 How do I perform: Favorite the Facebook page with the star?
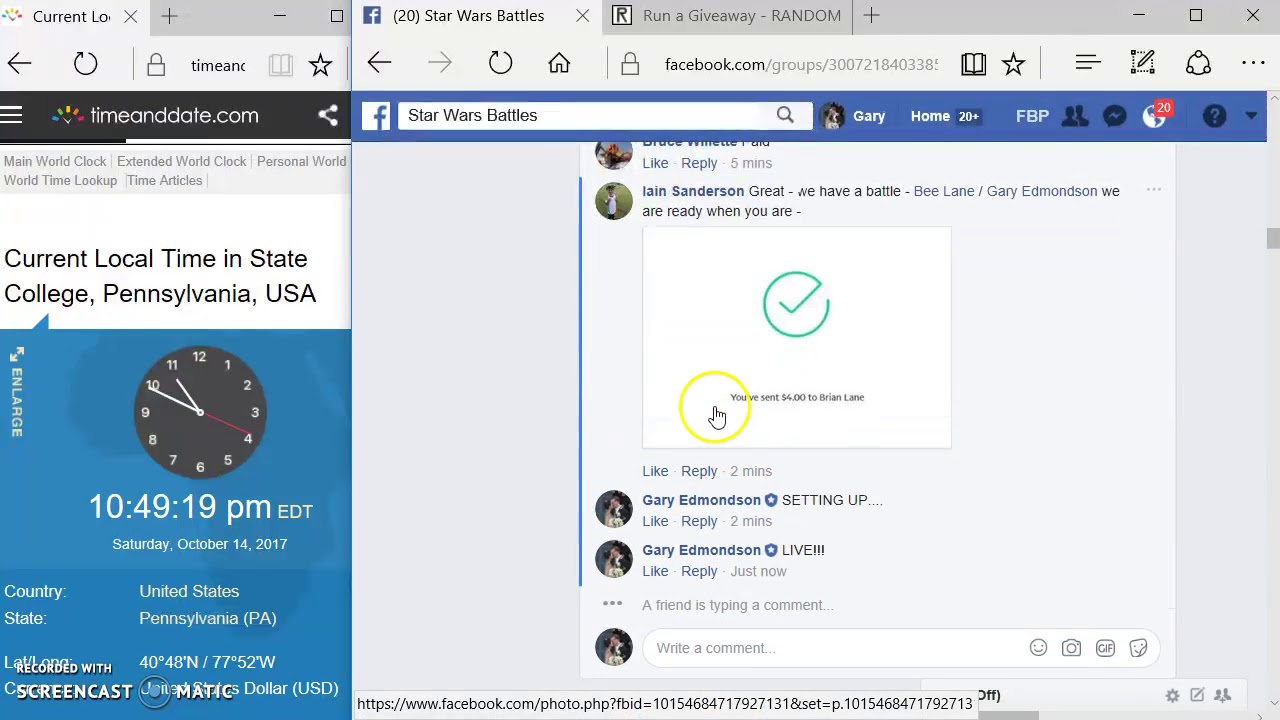coord(1013,64)
